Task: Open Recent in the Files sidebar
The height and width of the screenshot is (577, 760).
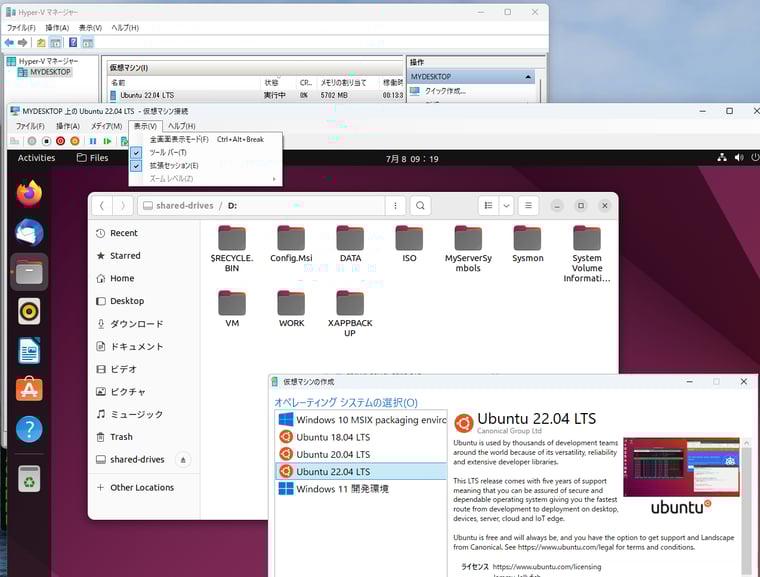Action: (x=144, y=233)
